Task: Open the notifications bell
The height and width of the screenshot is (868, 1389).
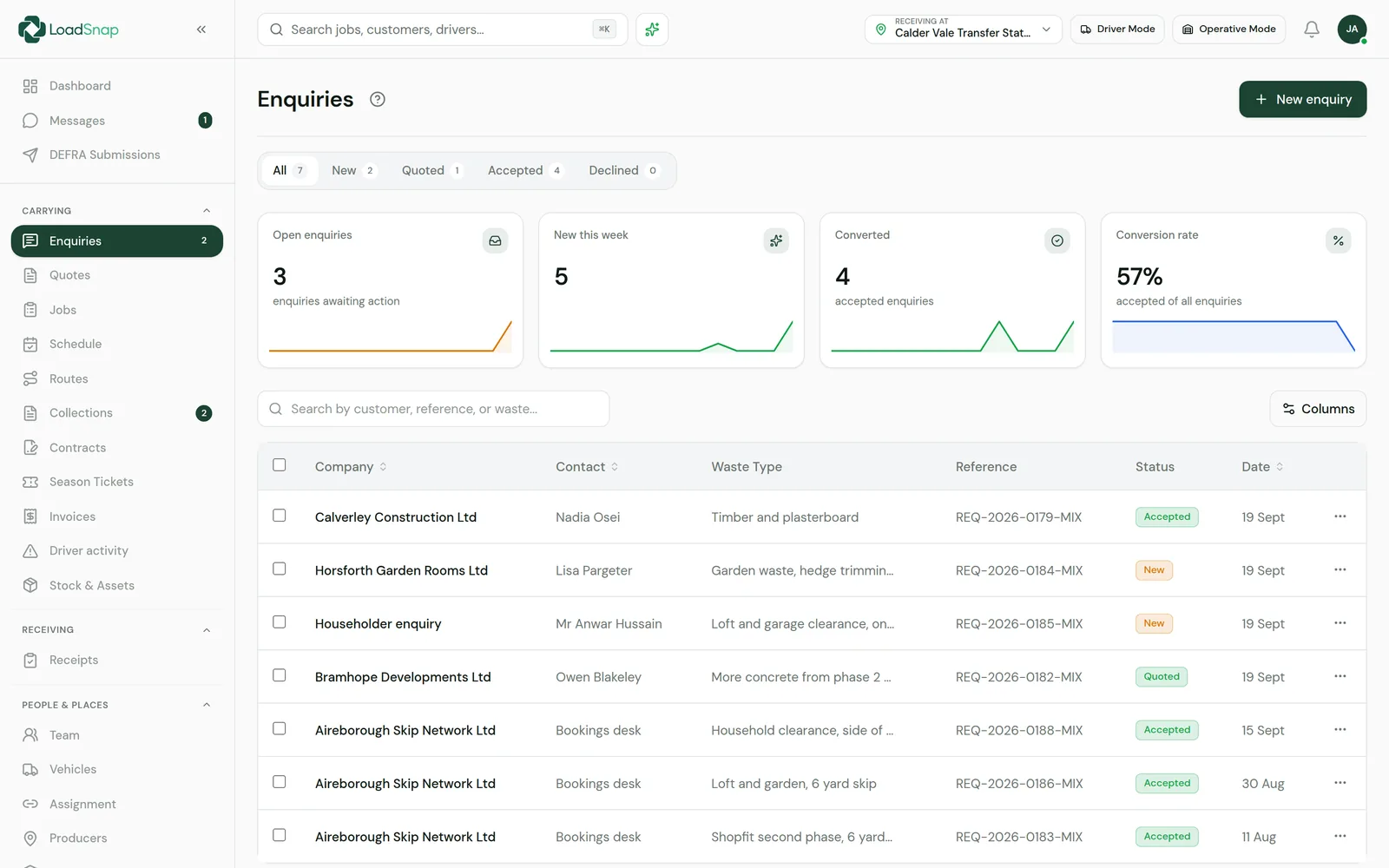Action: [1312, 30]
